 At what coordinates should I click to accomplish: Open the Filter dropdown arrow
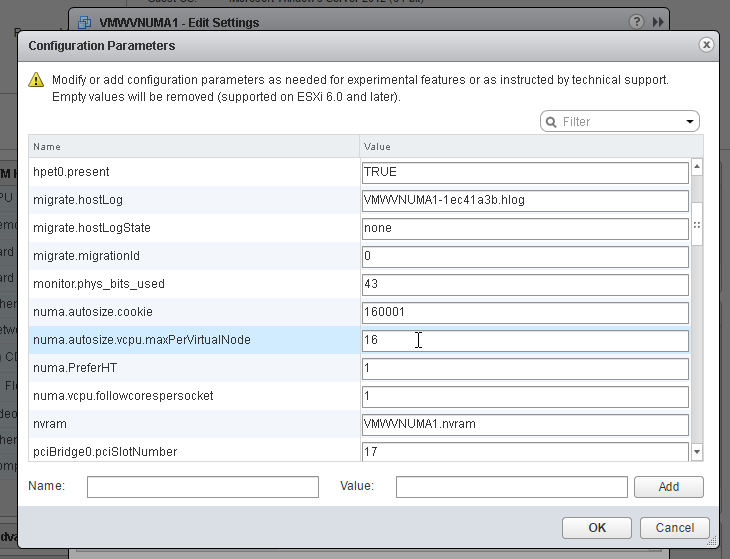(690, 122)
